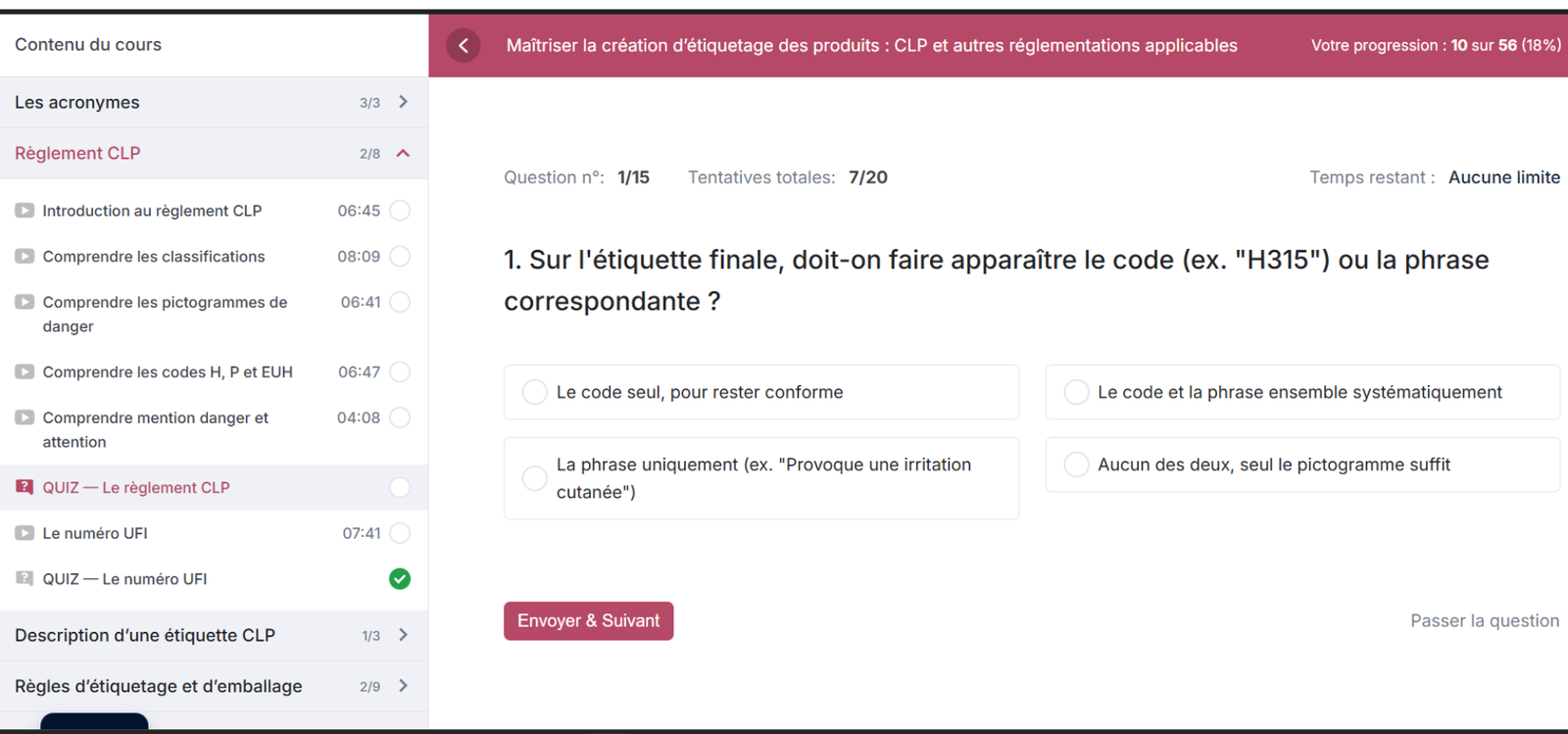This screenshot has width=1568, height=734.
Task: Click video icon beside Le numéro UFI
Action: [x=24, y=533]
